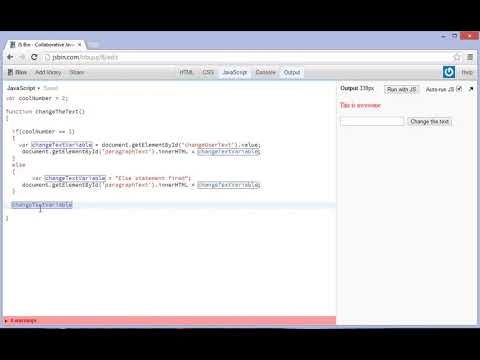Open the Bins menu
This screenshot has height=360, width=480.
click(x=17, y=72)
